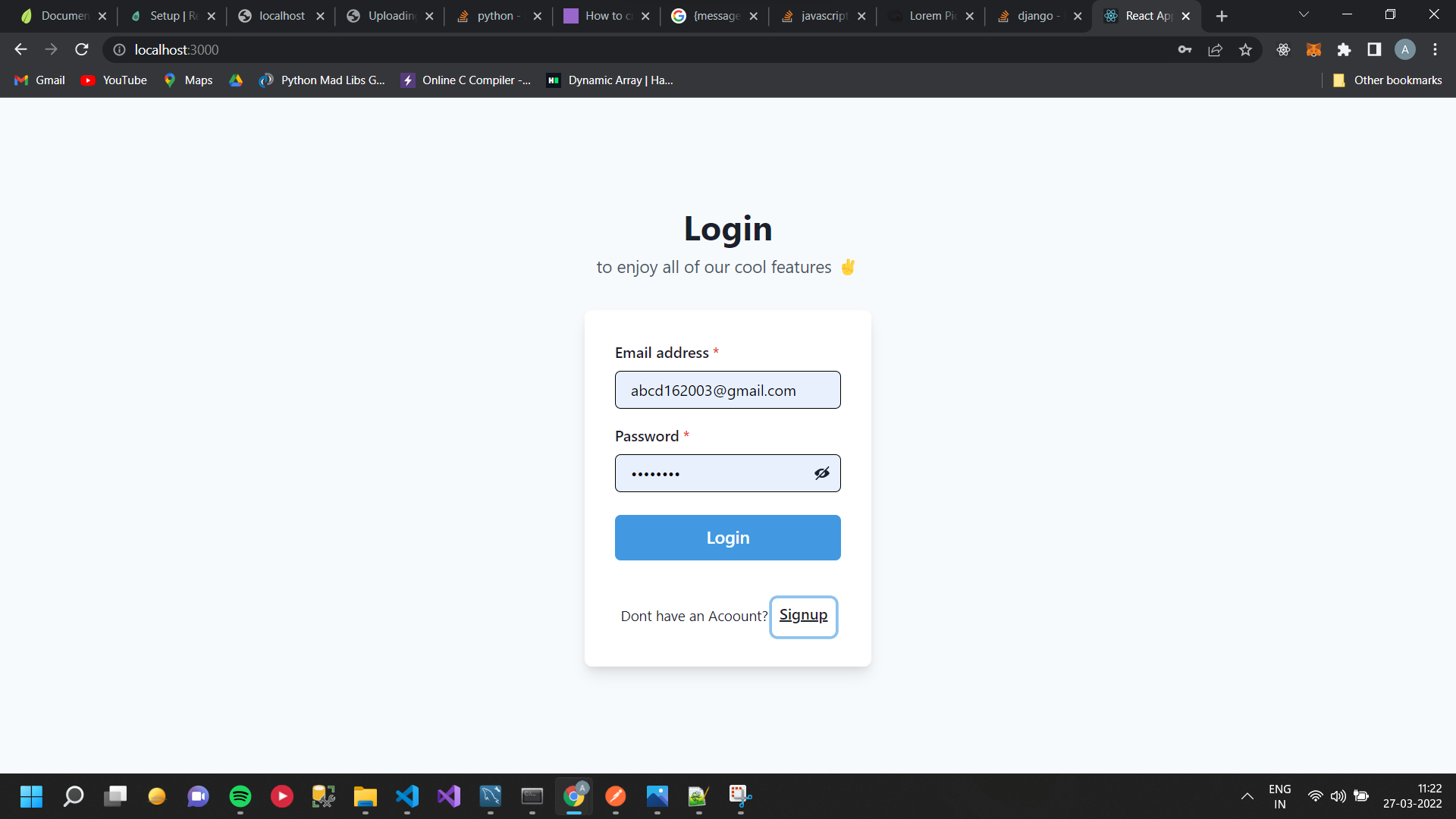Image resolution: width=1456 pixels, height=819 pixels.
Task: Open the Other bookmarks folder
Action: (x=1387, y=80)
